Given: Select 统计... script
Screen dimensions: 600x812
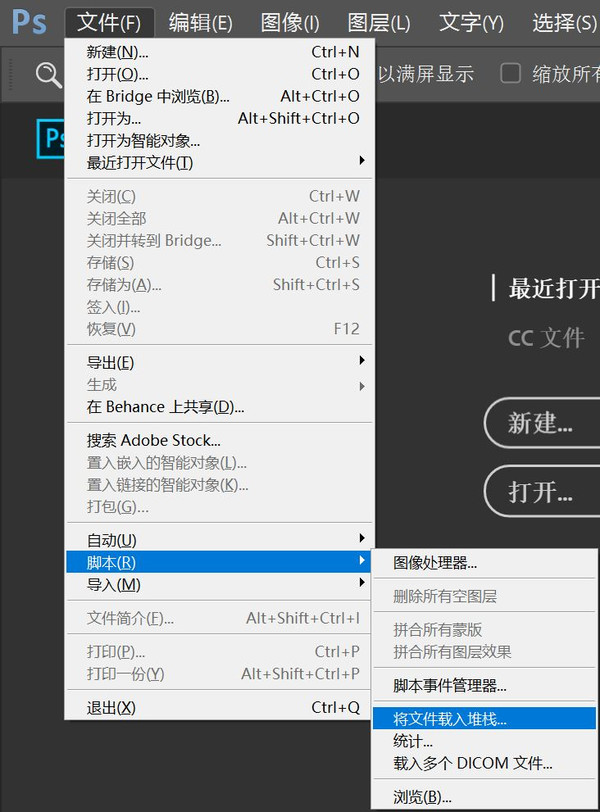Looking at the screenshot, I should [x=485, y=741].
